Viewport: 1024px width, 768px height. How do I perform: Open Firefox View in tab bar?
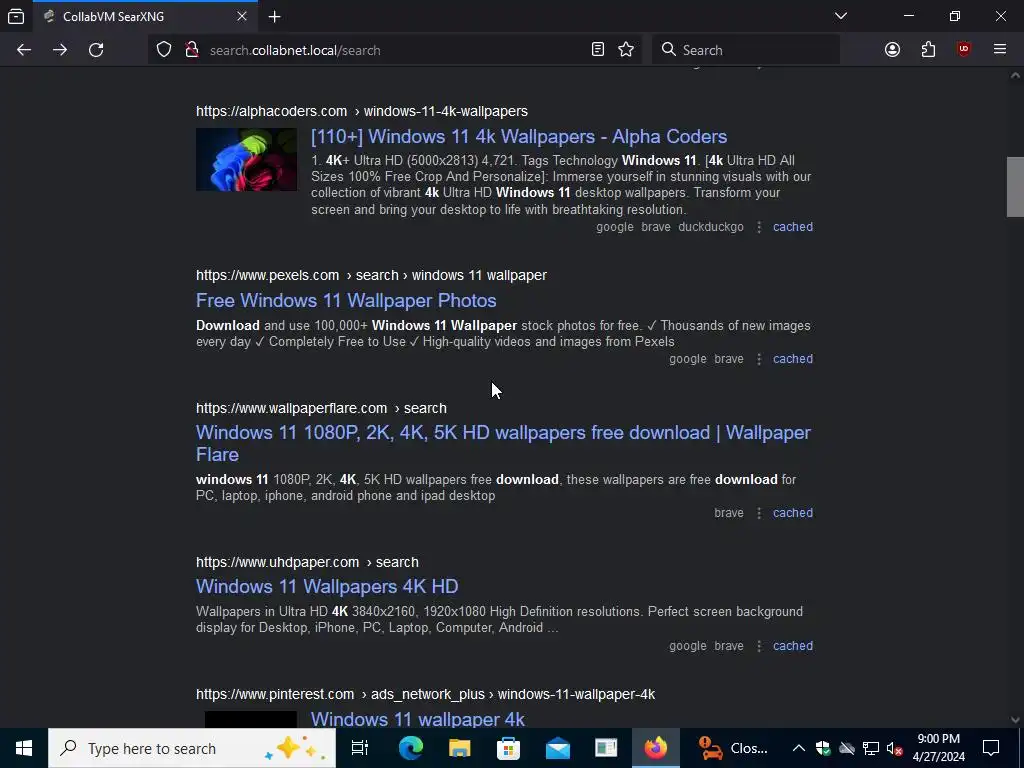pos(16,16)
